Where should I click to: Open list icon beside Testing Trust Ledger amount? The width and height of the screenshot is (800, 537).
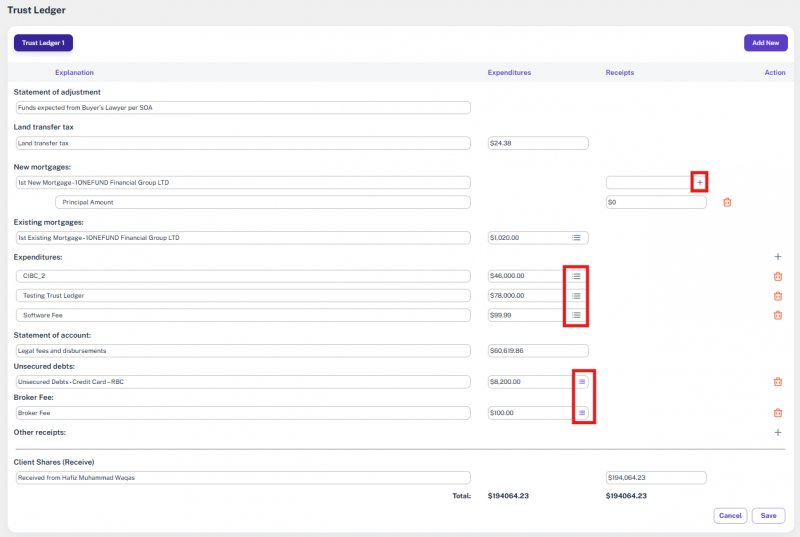point(576,296)
